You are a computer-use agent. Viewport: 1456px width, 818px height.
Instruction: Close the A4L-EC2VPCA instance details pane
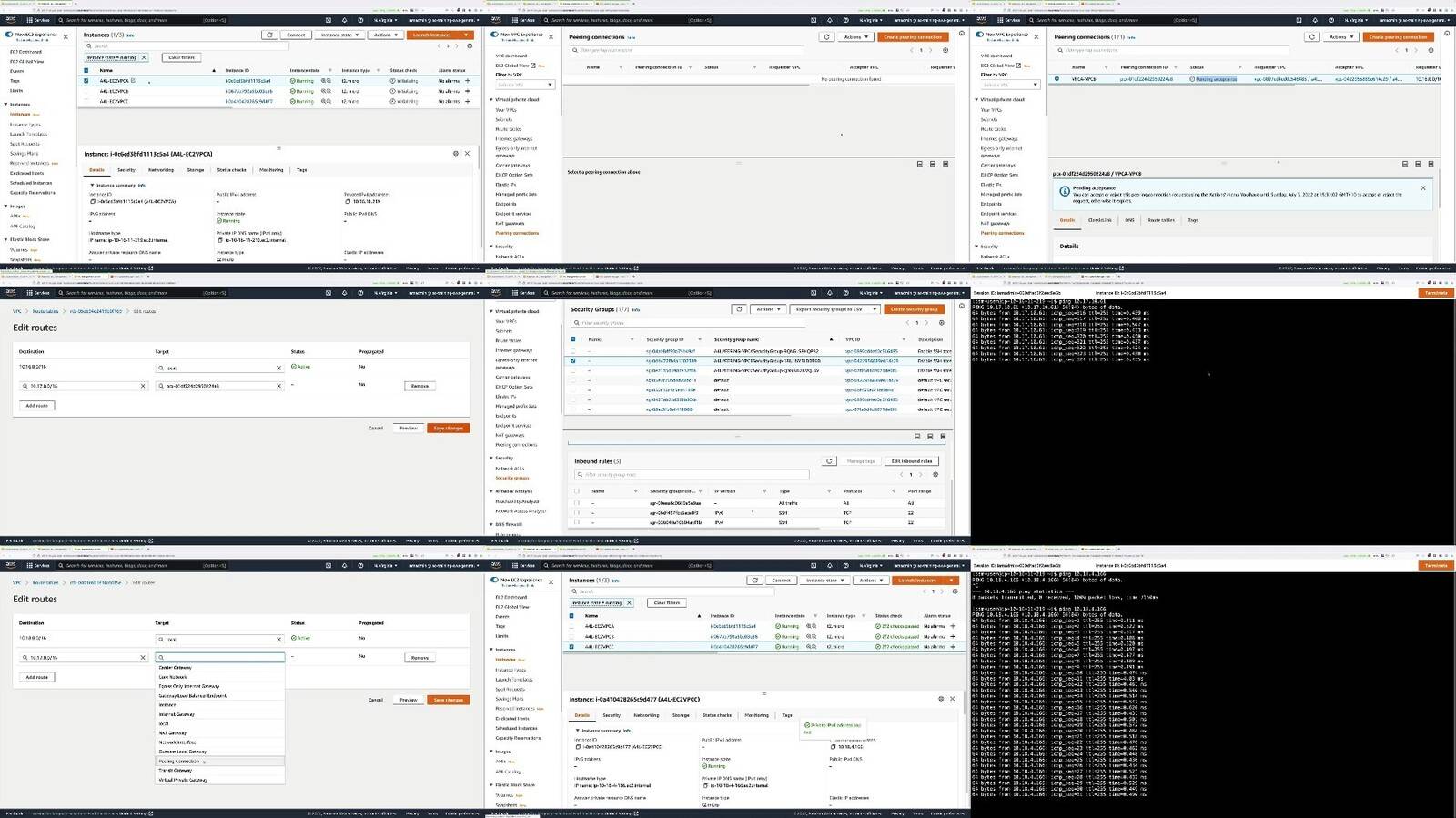467,153
